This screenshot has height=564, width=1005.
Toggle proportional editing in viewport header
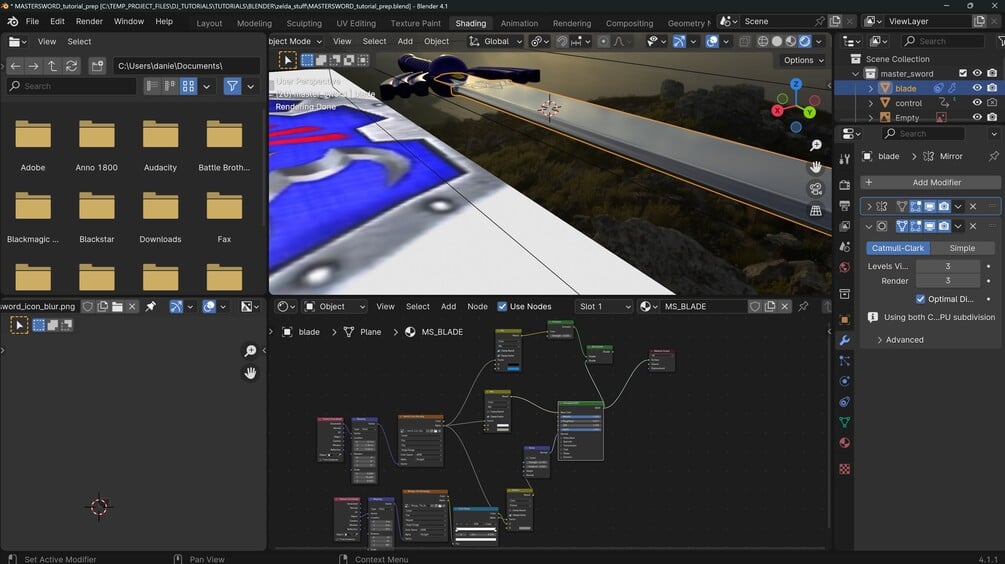tap(603, 41)
